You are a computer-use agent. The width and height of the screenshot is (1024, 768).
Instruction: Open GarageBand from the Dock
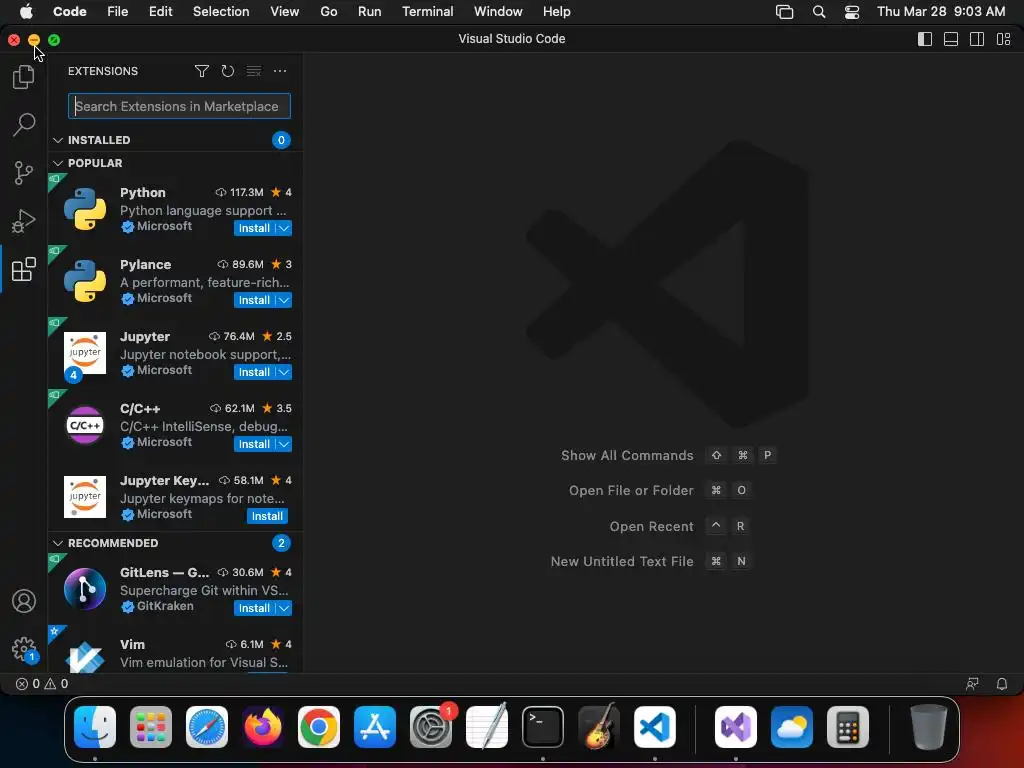[599, 727]
